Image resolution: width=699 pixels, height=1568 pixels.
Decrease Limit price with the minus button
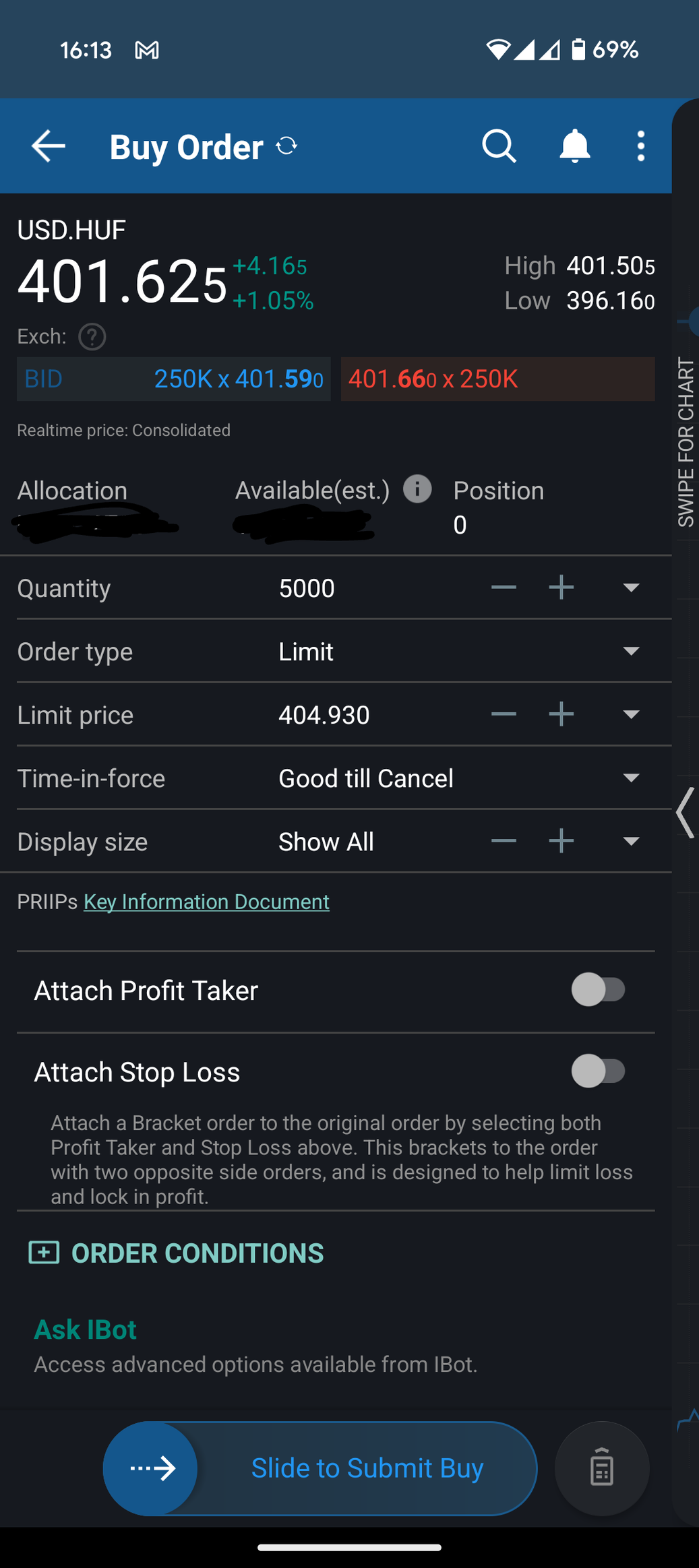tap(504, 714)
